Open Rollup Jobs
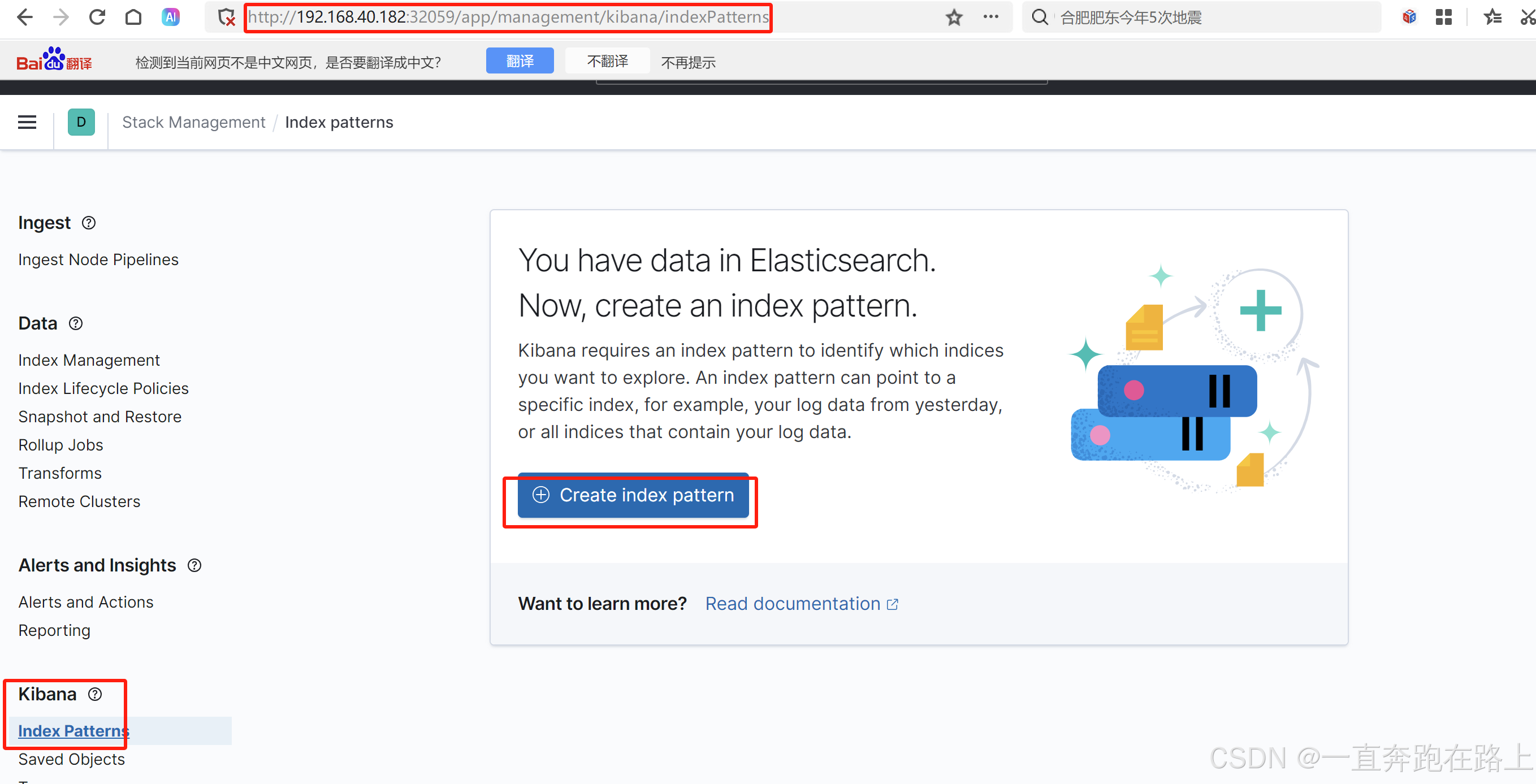The height and width of the screenshot is (784, 1536). 61,445
